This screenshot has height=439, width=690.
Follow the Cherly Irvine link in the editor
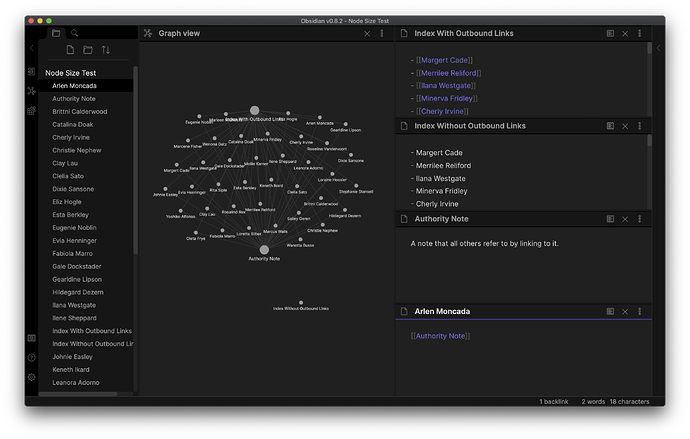[443, 111]
